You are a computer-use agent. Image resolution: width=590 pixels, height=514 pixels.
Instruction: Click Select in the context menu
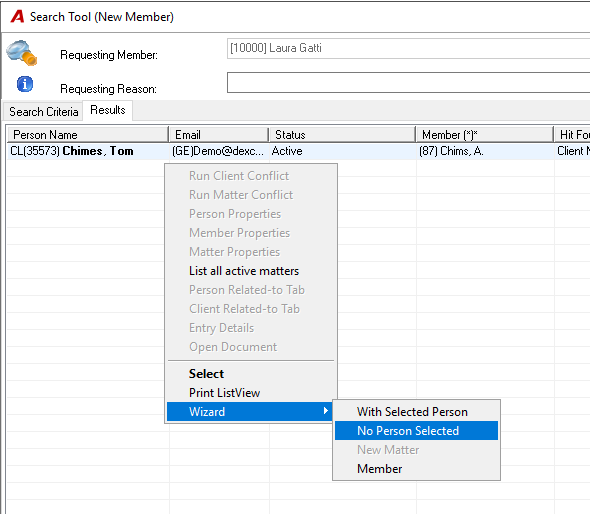(x=206, y=374)
